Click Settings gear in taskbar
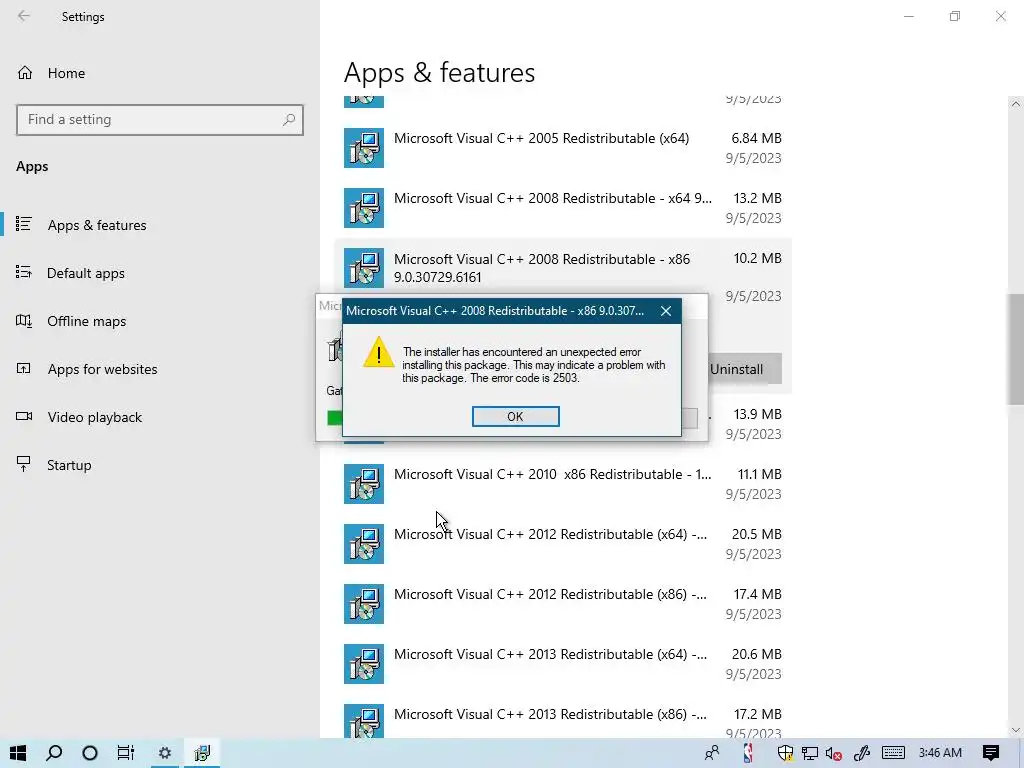The image size is (1024, 768). click(x=165, y=753)
